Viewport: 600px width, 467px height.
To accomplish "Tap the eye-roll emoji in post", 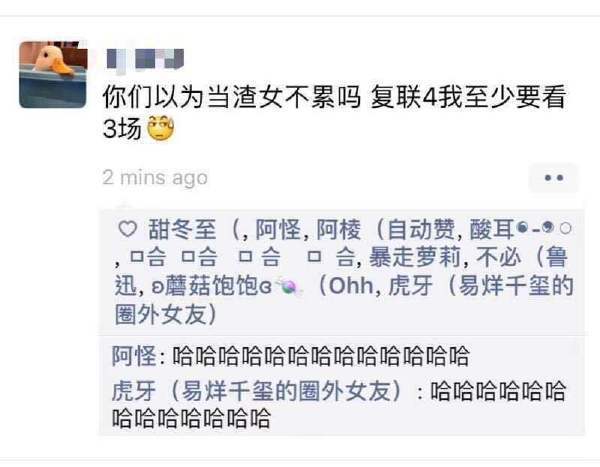I will pos(161,128).
